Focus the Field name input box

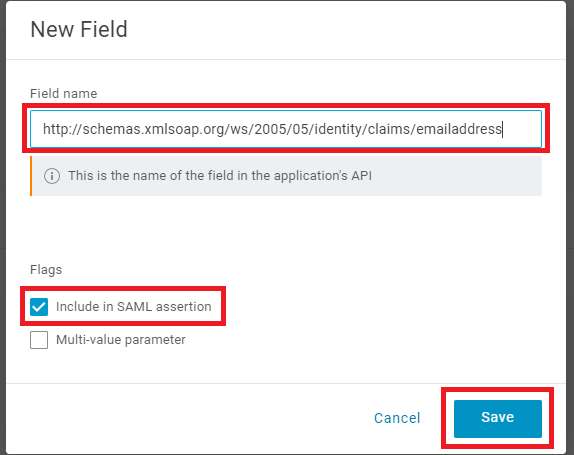pyautogui.click(x=286, y=129)
